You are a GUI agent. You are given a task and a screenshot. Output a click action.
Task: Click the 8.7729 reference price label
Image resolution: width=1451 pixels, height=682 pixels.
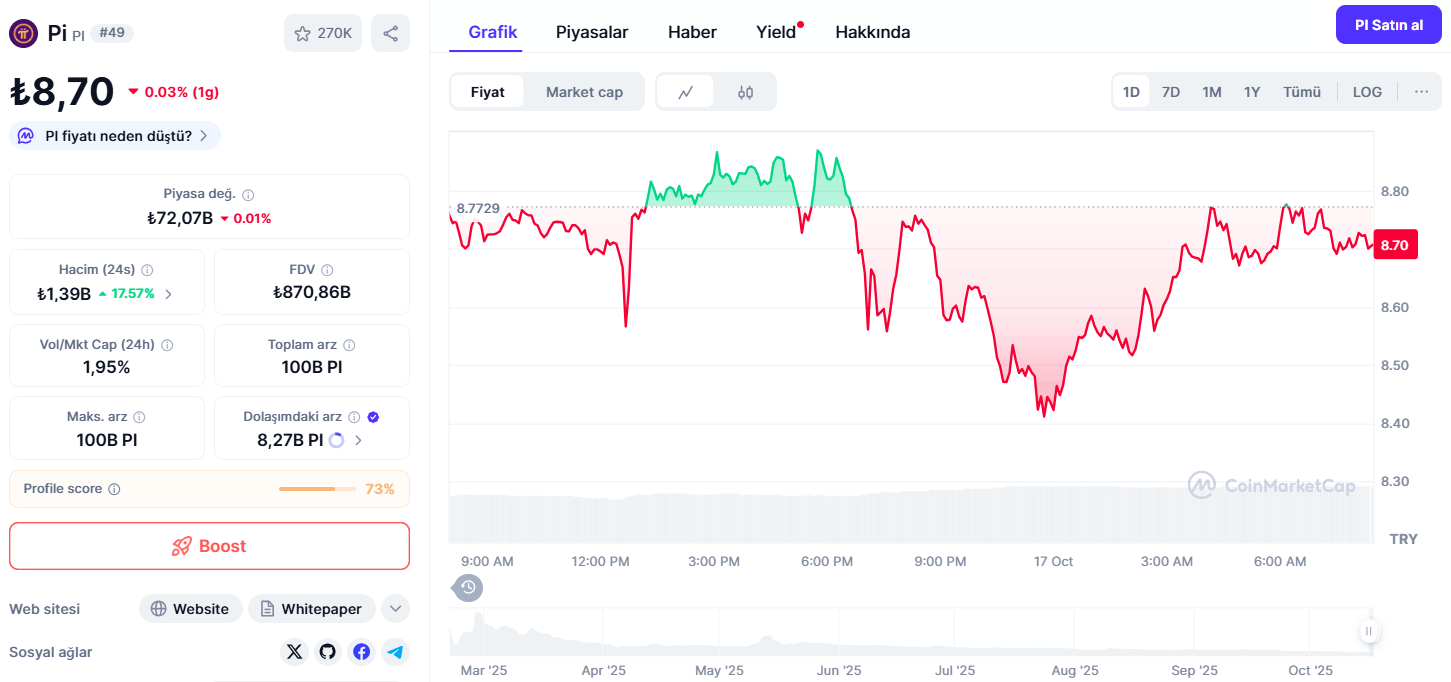coord(478,208)
